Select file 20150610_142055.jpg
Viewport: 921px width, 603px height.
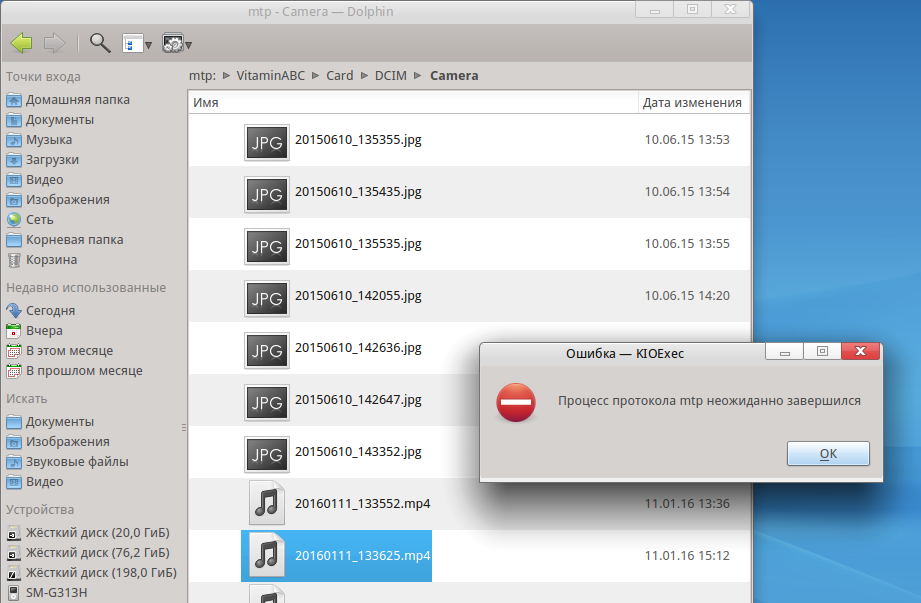[x=358, y=296]
